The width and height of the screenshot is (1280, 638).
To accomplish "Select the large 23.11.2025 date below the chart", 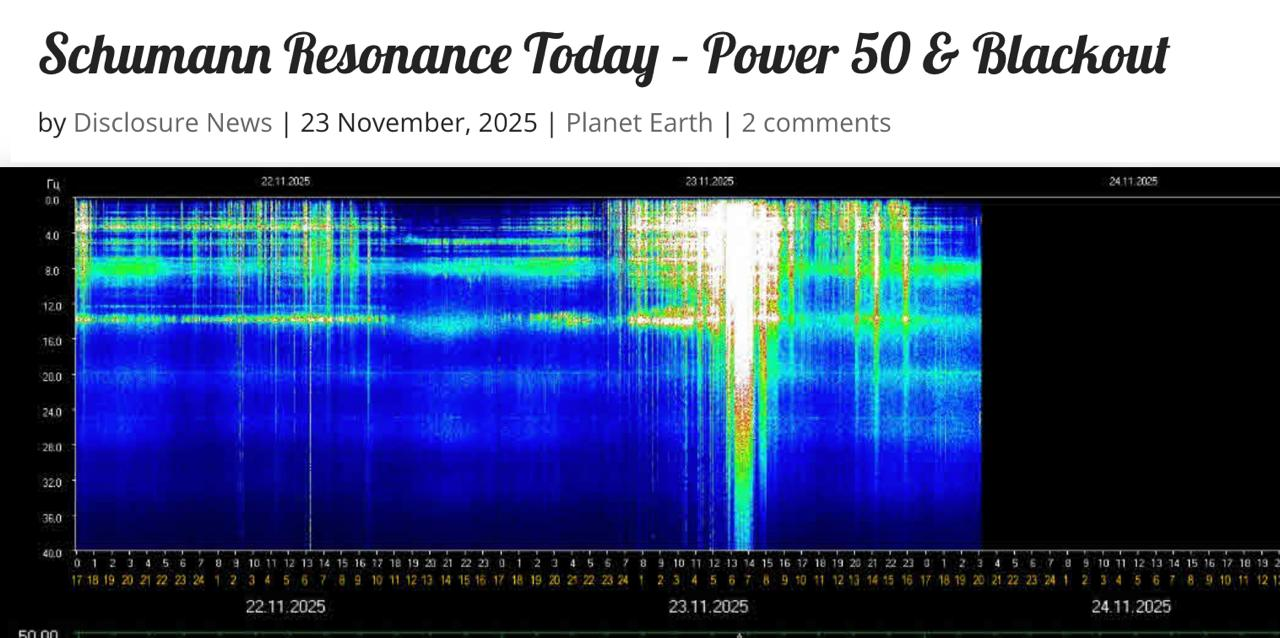I will tap(709, 607).
